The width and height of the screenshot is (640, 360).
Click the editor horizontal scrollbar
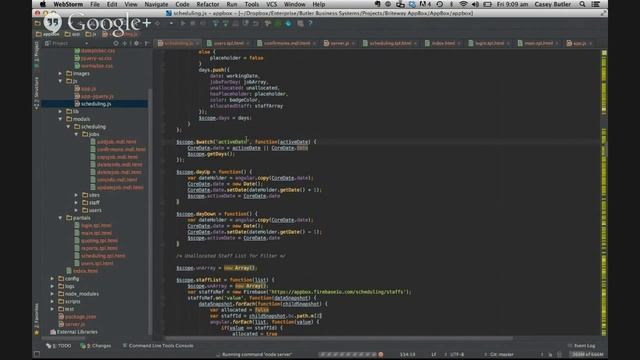point(339,338)
